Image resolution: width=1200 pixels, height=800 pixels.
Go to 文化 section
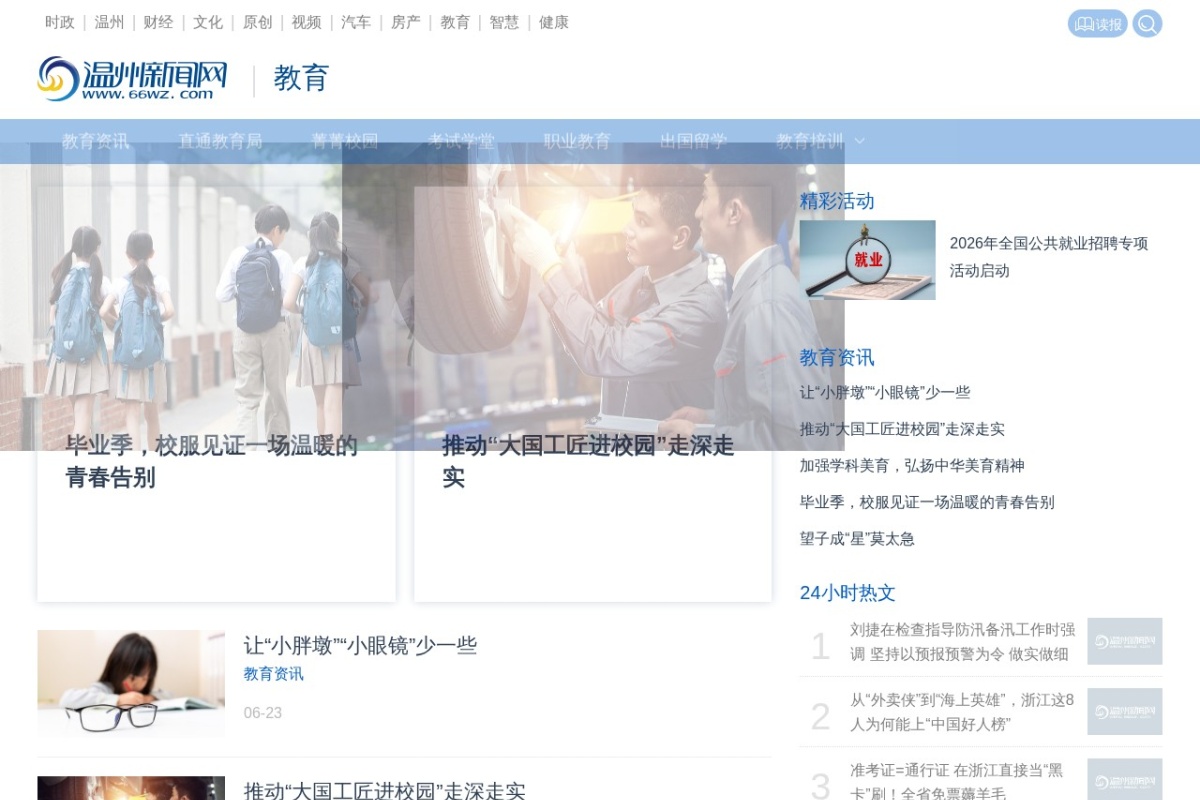(208, 22)
